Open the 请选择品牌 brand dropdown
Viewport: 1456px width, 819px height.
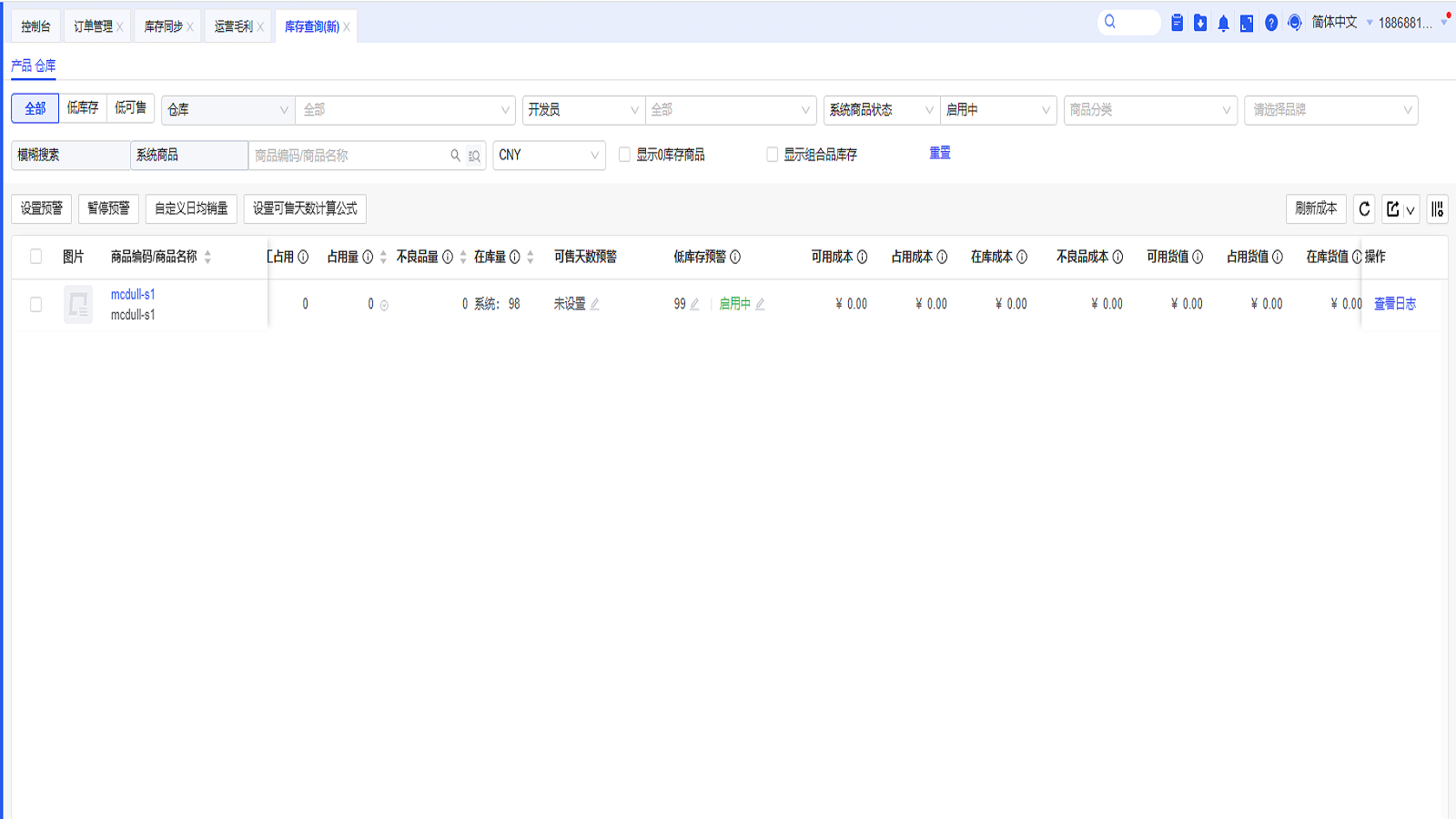1331,110
